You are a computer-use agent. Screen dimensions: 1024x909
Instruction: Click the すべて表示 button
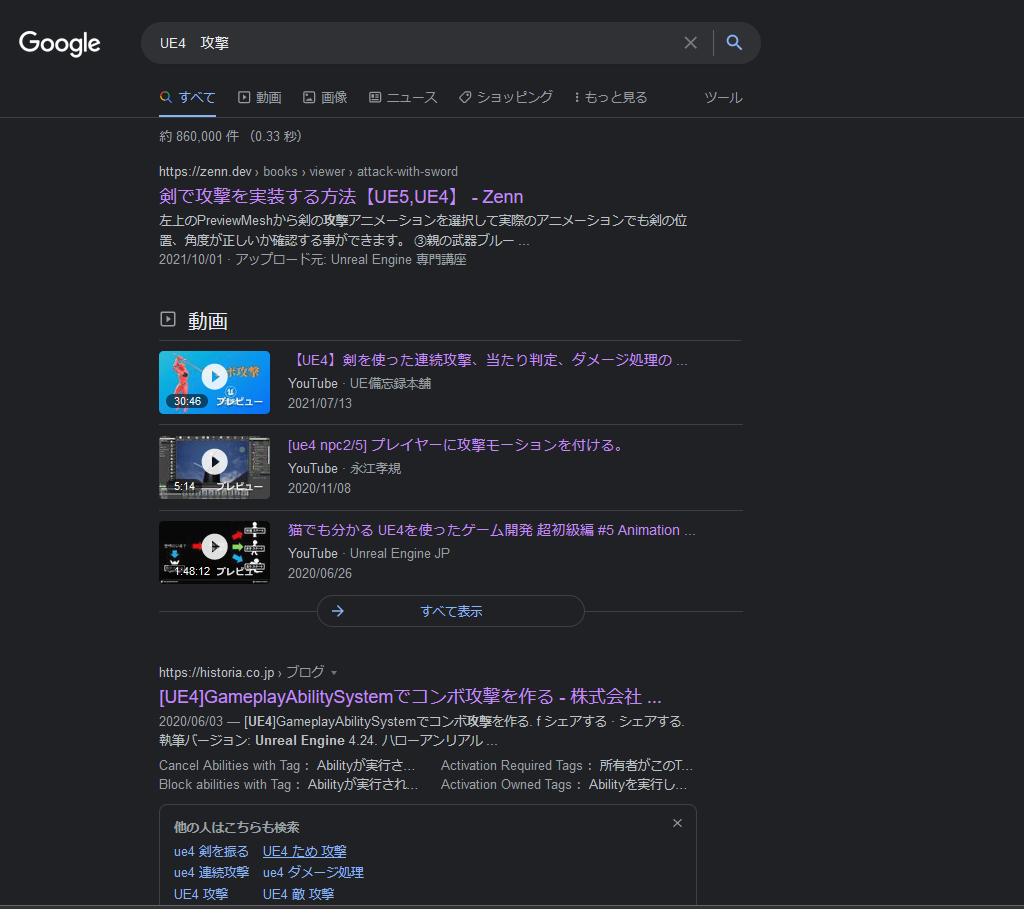pos(451,611)
